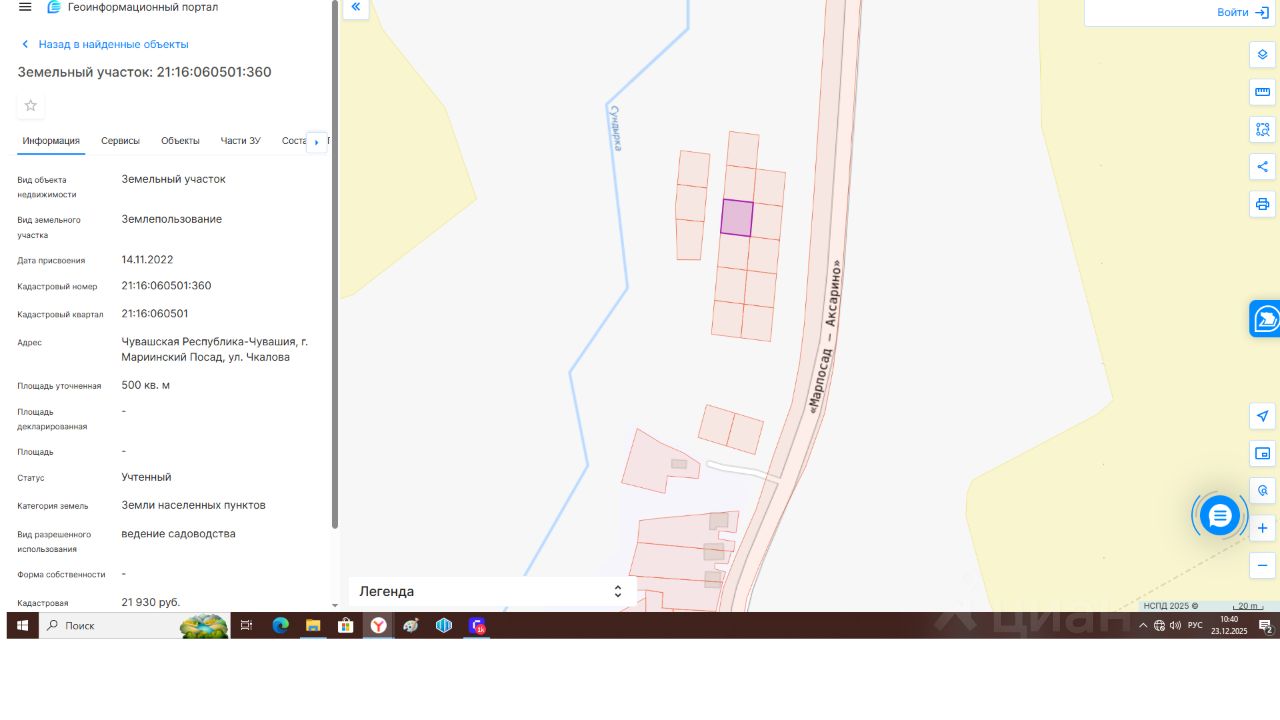This screenshot has height=720, width=1280.
Task: Open the Windows Start menu
Action: point(22,626)
